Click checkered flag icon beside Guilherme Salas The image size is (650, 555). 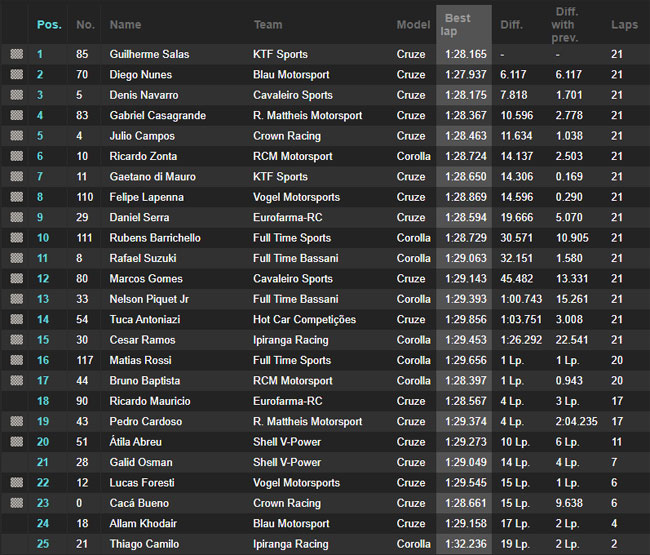17,54
